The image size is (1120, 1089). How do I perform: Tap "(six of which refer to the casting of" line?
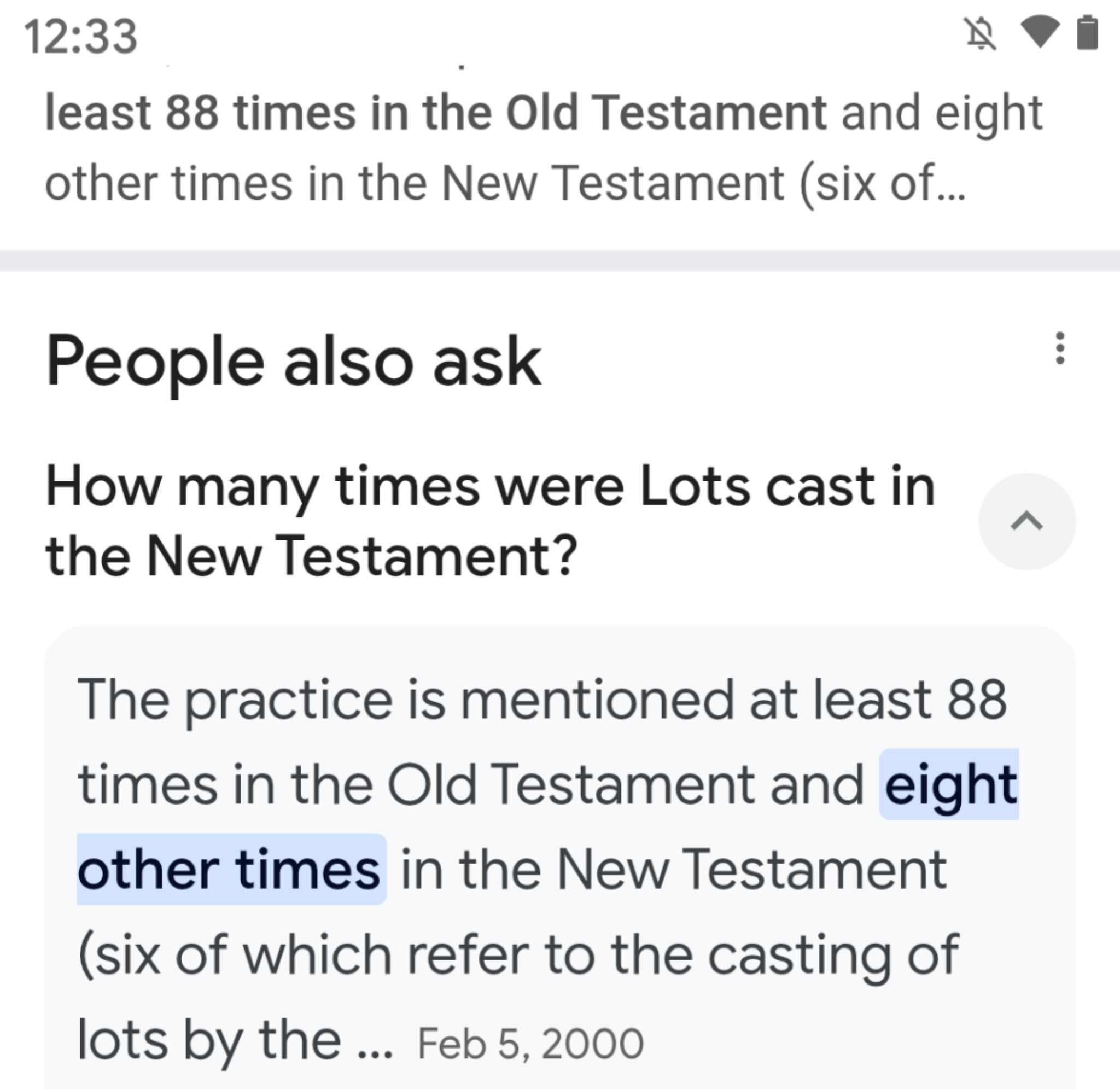(x=518, y=954)
